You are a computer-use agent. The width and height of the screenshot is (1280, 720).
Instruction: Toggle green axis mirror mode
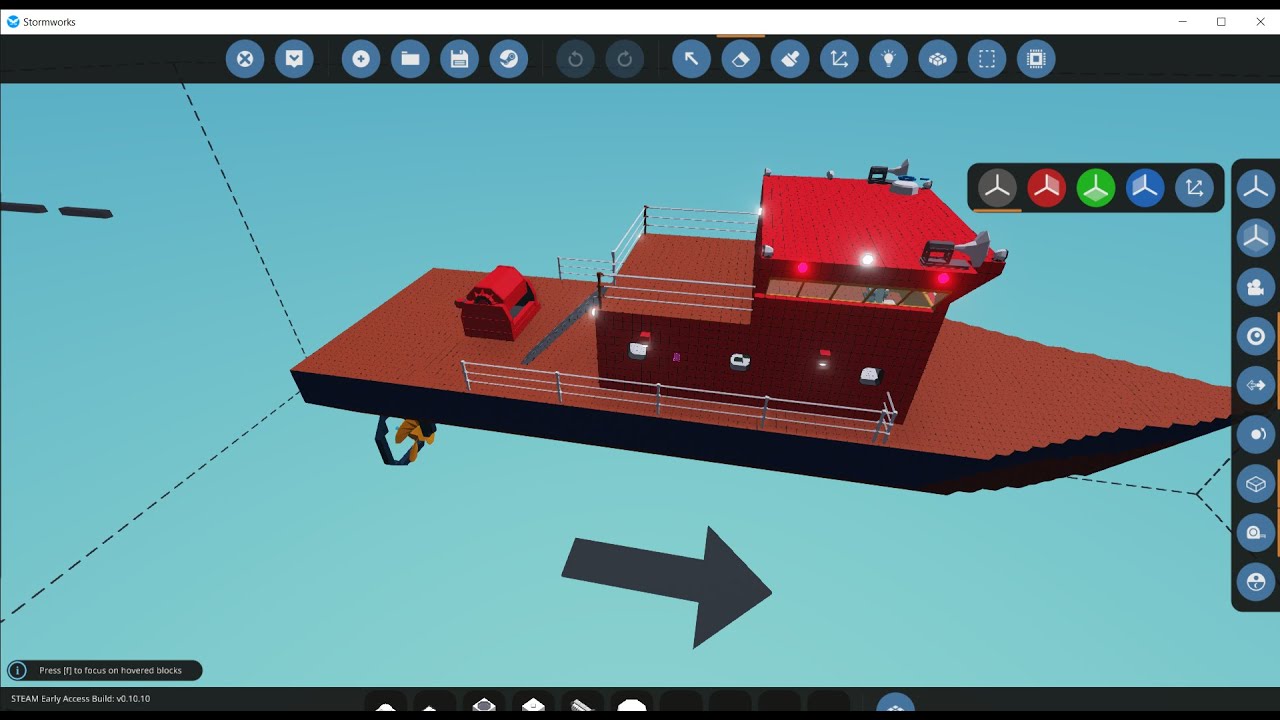[1096, 187]
